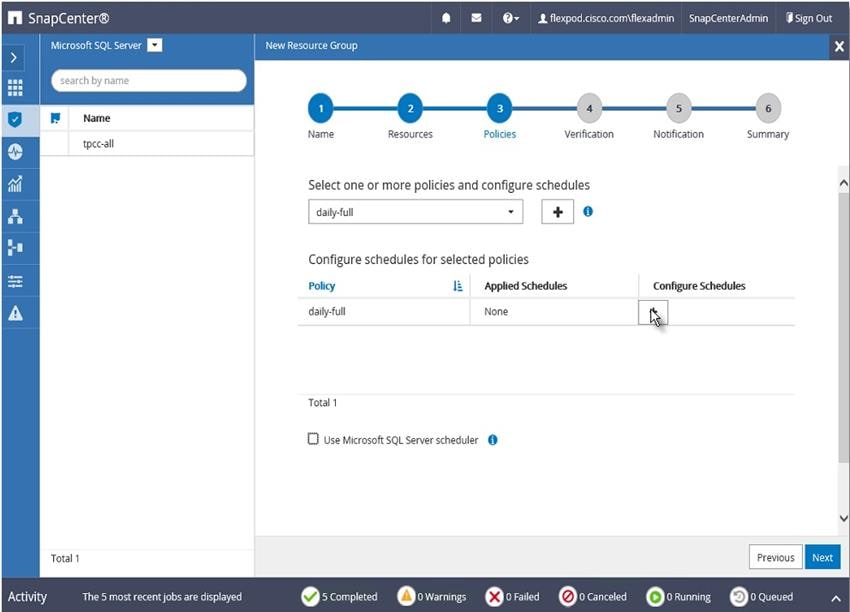
Task: Open the notifications bell icon
Action: point(446,18)
